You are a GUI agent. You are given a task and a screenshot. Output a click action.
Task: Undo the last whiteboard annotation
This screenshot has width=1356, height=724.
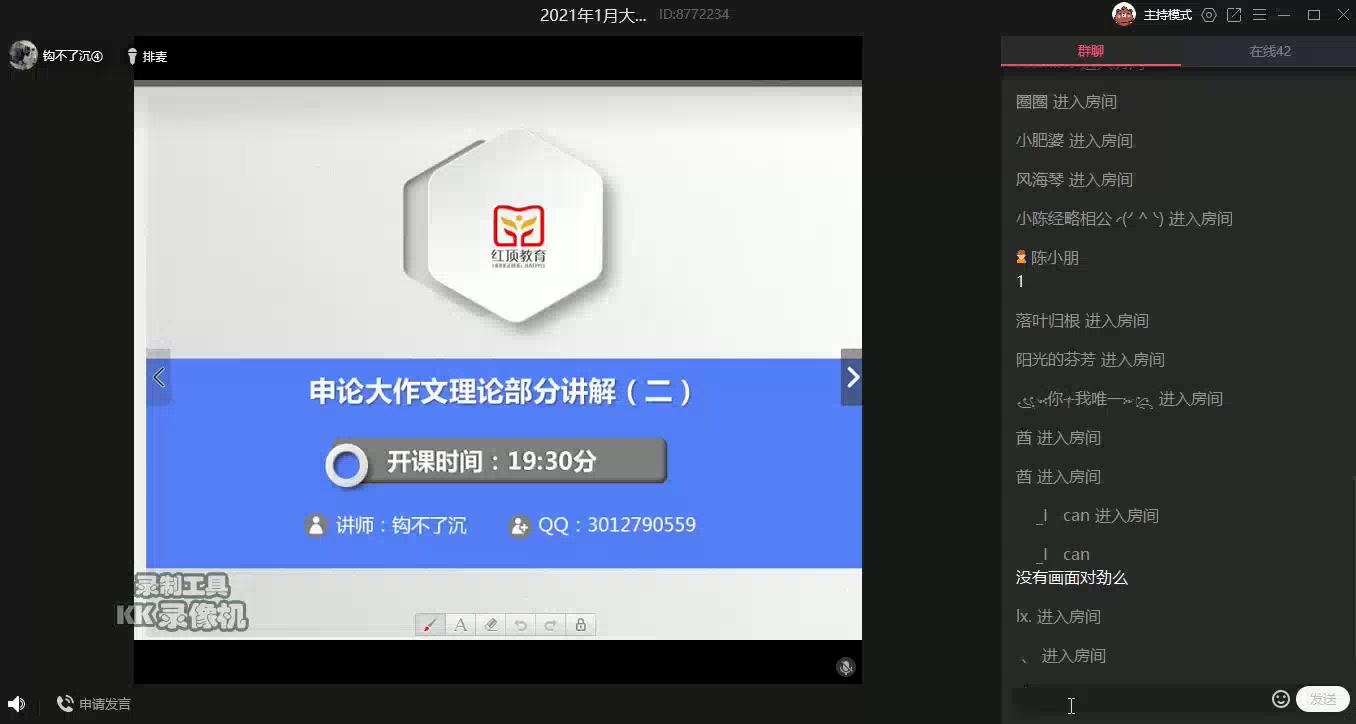(x=520, y=625)
